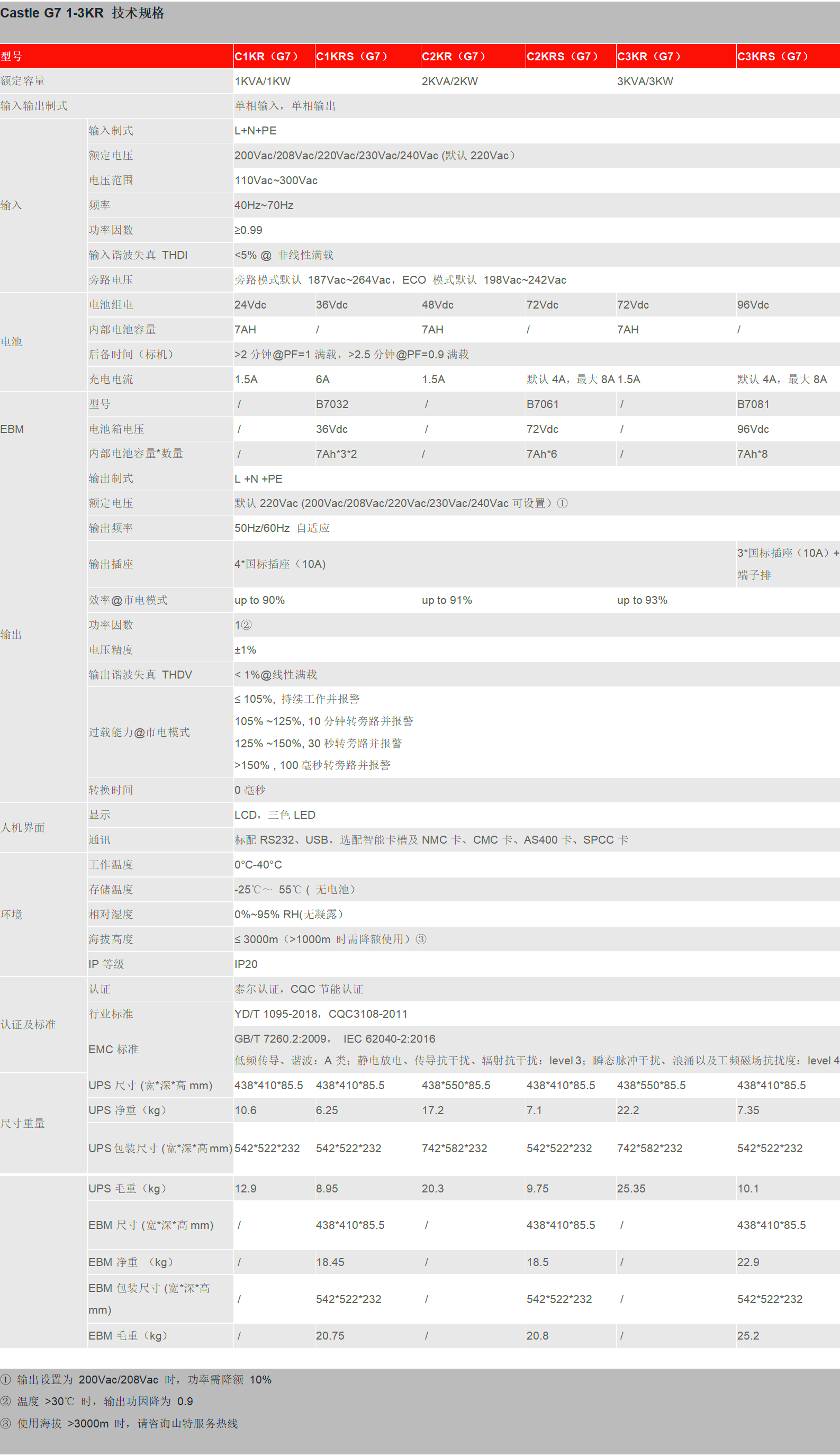
Task: Click the "1KVA/1KW" rated capacity value
Action: tap(263, 82)
